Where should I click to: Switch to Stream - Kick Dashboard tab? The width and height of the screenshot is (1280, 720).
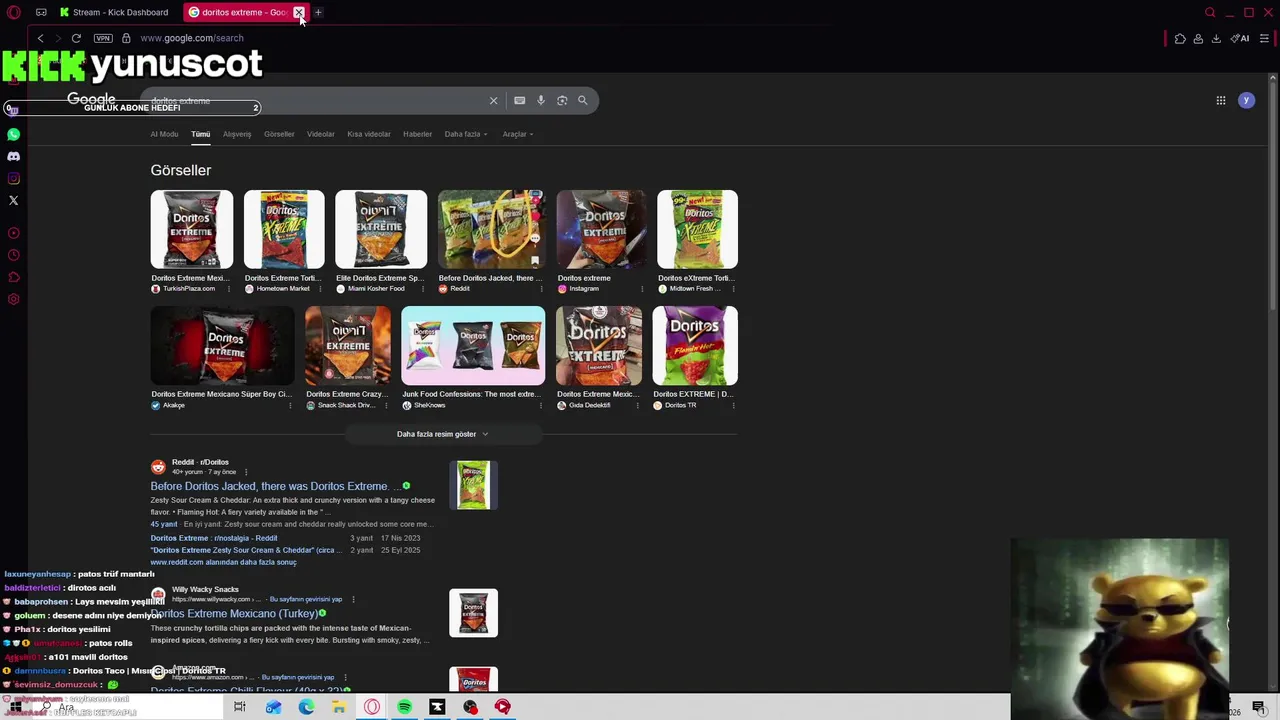[x=114, y=12]
